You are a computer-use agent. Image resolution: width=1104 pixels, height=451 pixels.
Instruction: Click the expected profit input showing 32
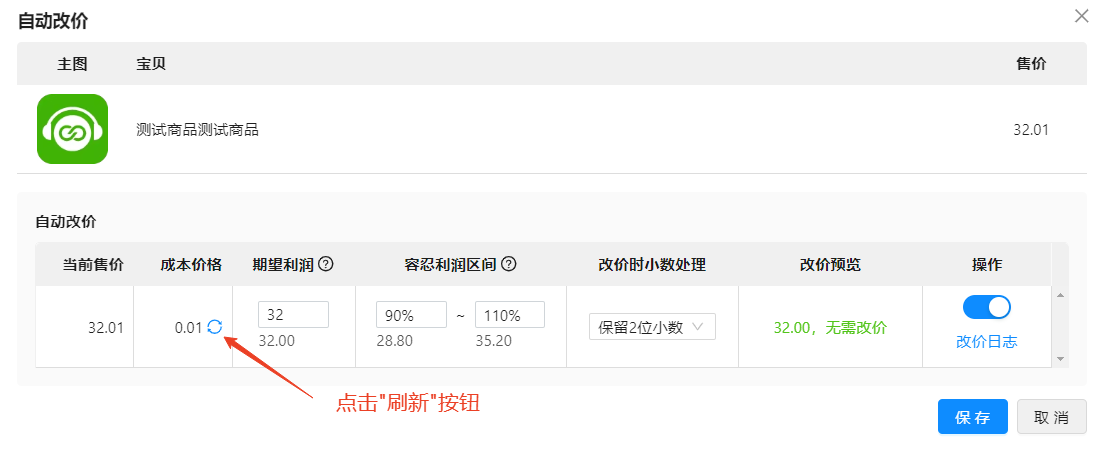tap(294, 315)
